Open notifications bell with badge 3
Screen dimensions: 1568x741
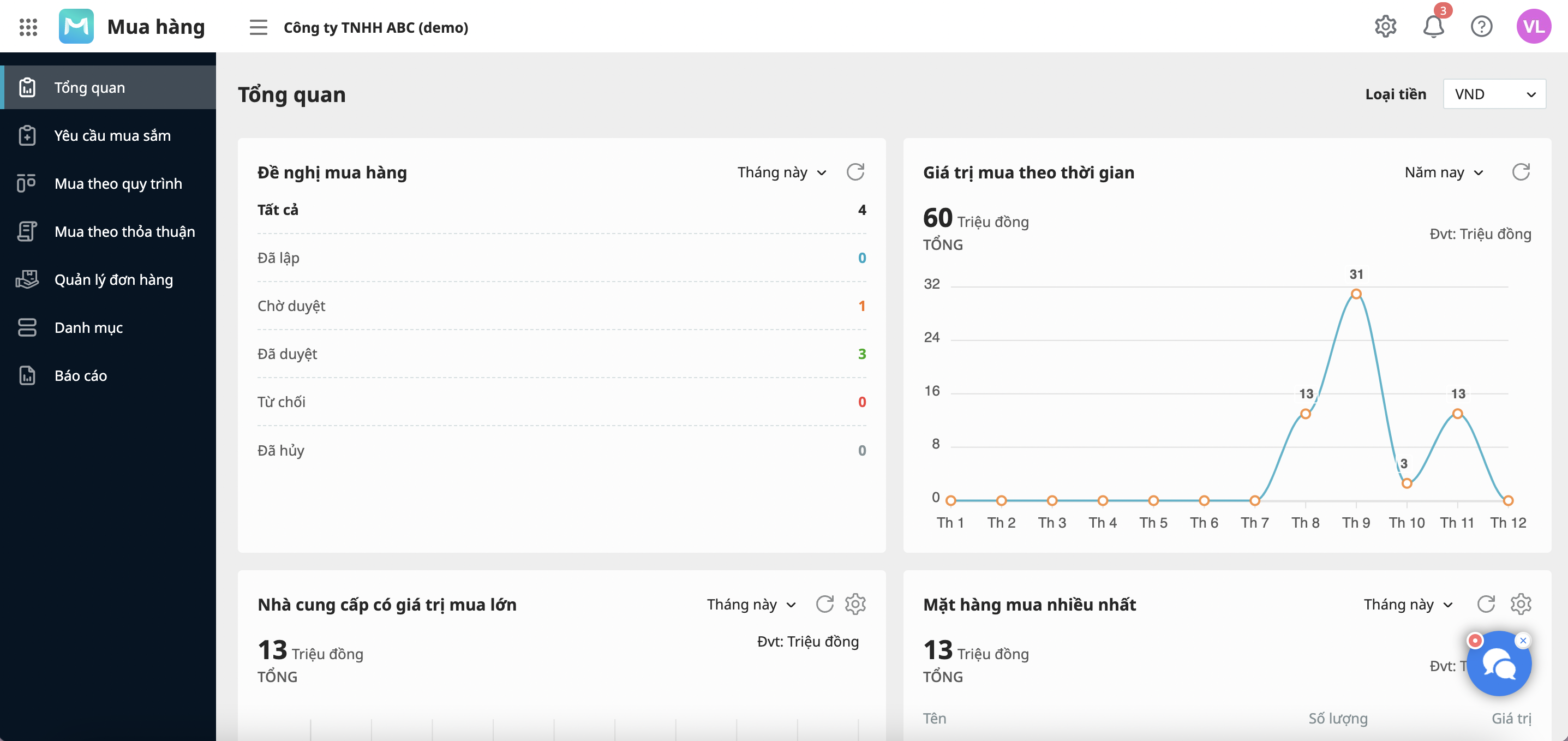[1433, 27]
